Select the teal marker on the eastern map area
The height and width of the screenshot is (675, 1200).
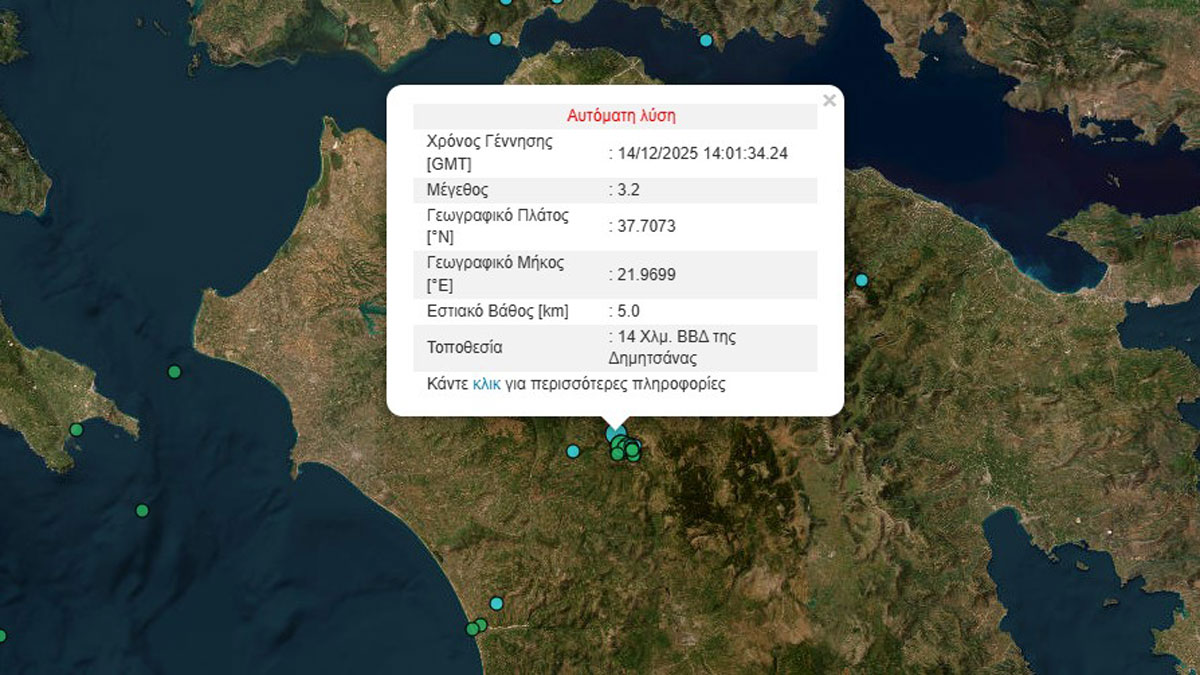861,281
